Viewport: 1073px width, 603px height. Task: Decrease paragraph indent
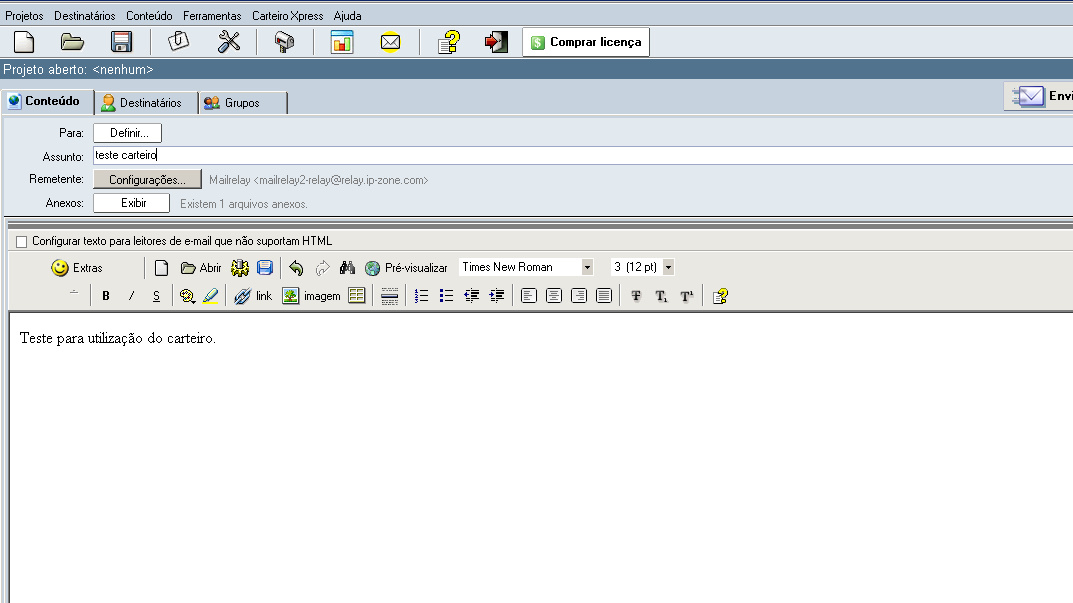(471, 296)
